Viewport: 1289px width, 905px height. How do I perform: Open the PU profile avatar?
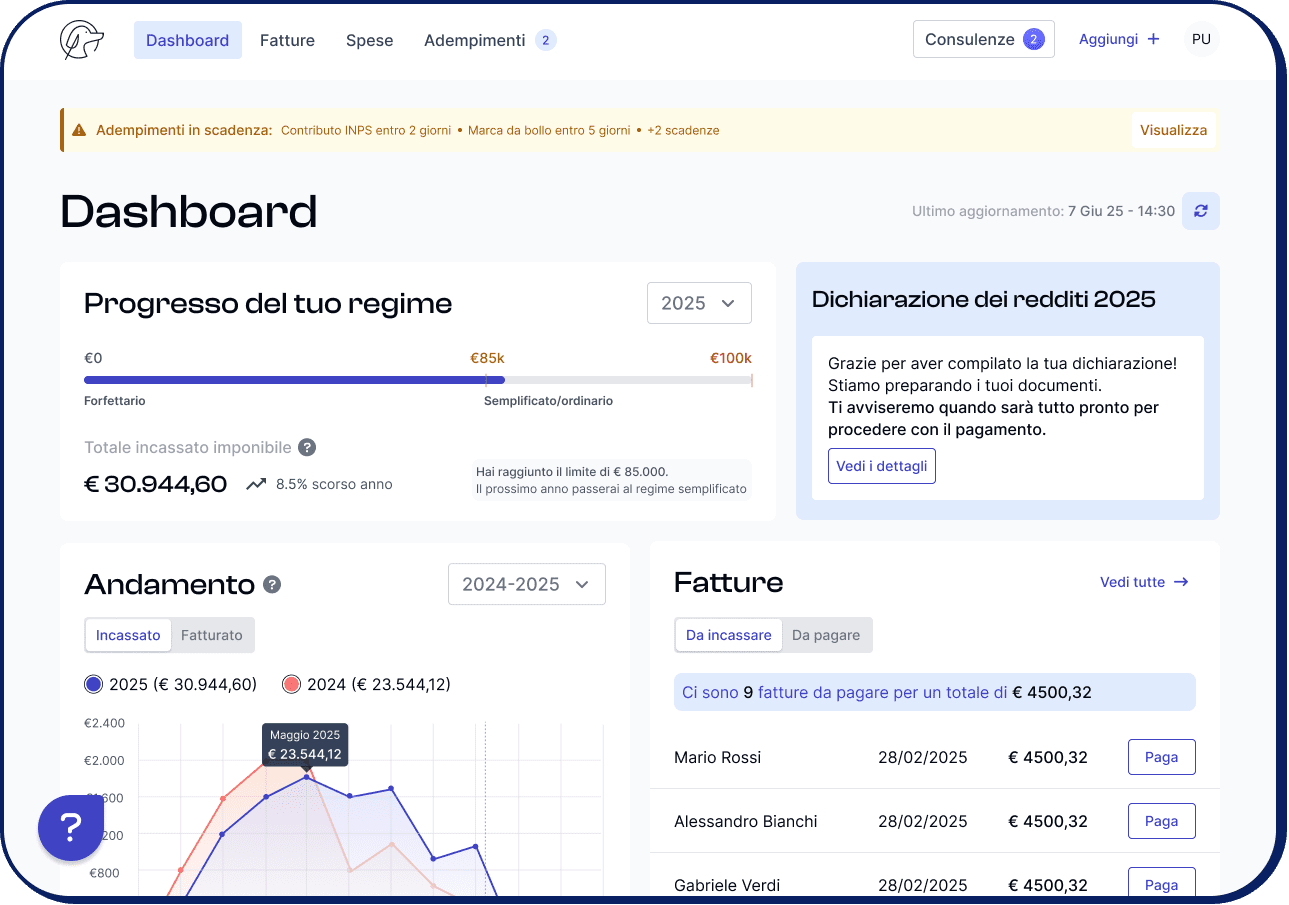[x=1201, y=39]
